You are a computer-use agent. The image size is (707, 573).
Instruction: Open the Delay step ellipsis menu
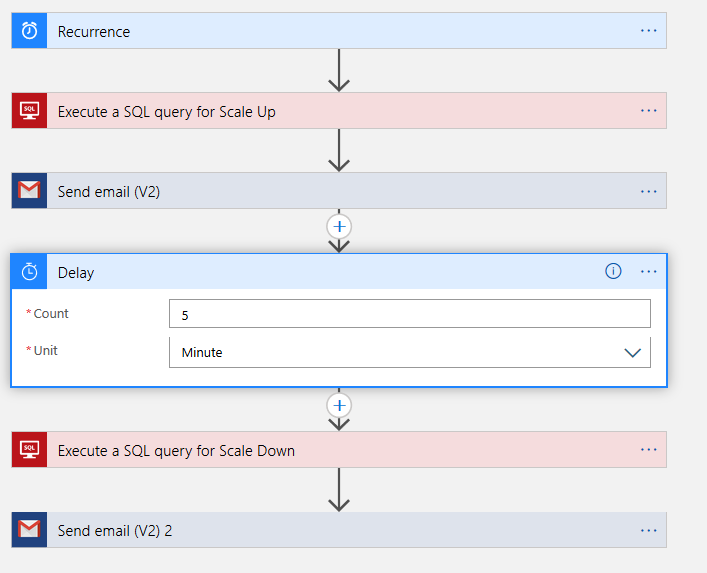click(649, 271)
